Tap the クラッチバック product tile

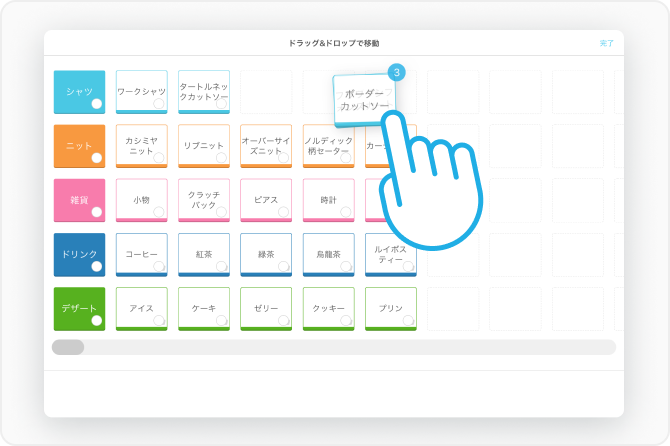[204, 200]
